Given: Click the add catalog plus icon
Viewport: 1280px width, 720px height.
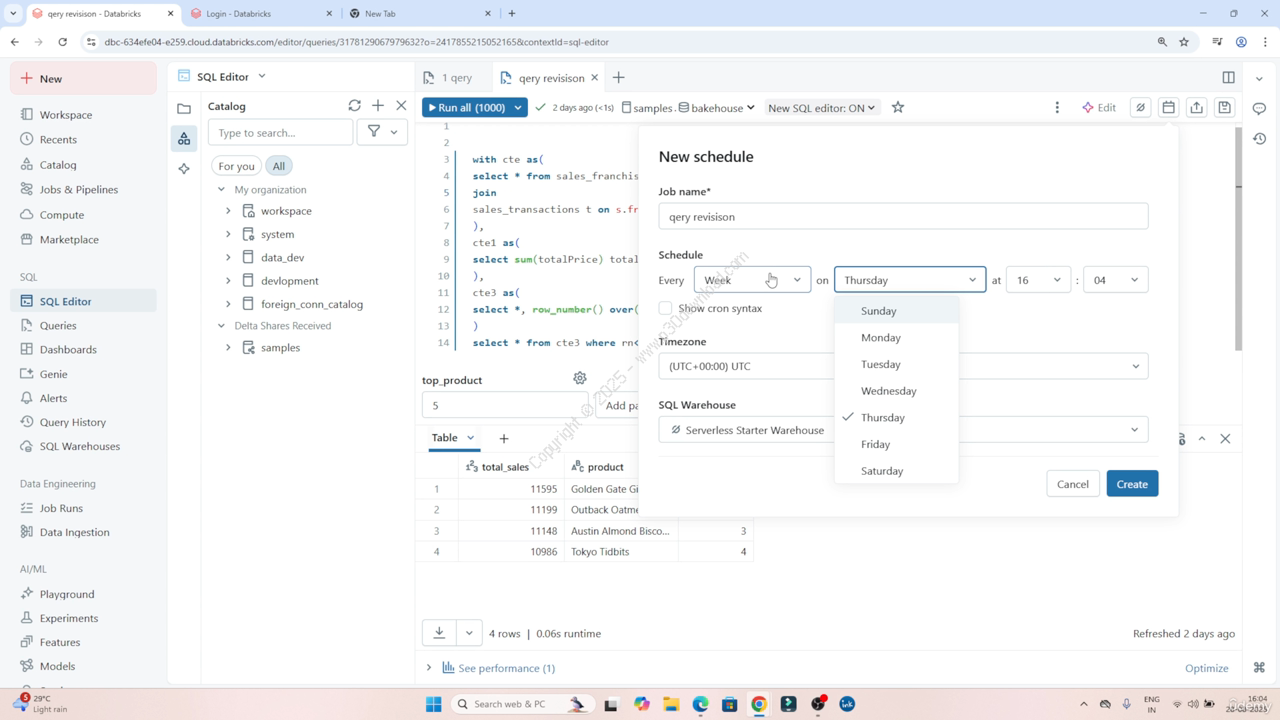Looking at the screenshot, I should click(x=378, y=105).
